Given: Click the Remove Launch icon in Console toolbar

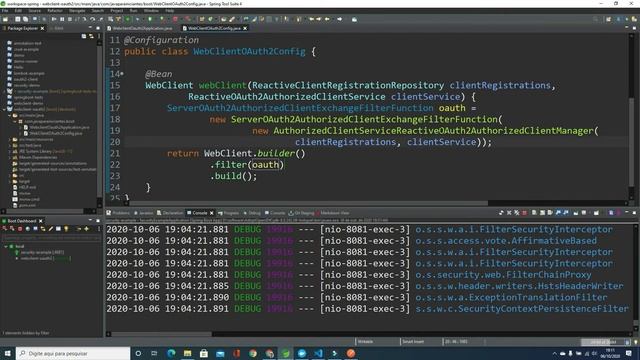Looking at the screenshot, I should click(509, 213).
